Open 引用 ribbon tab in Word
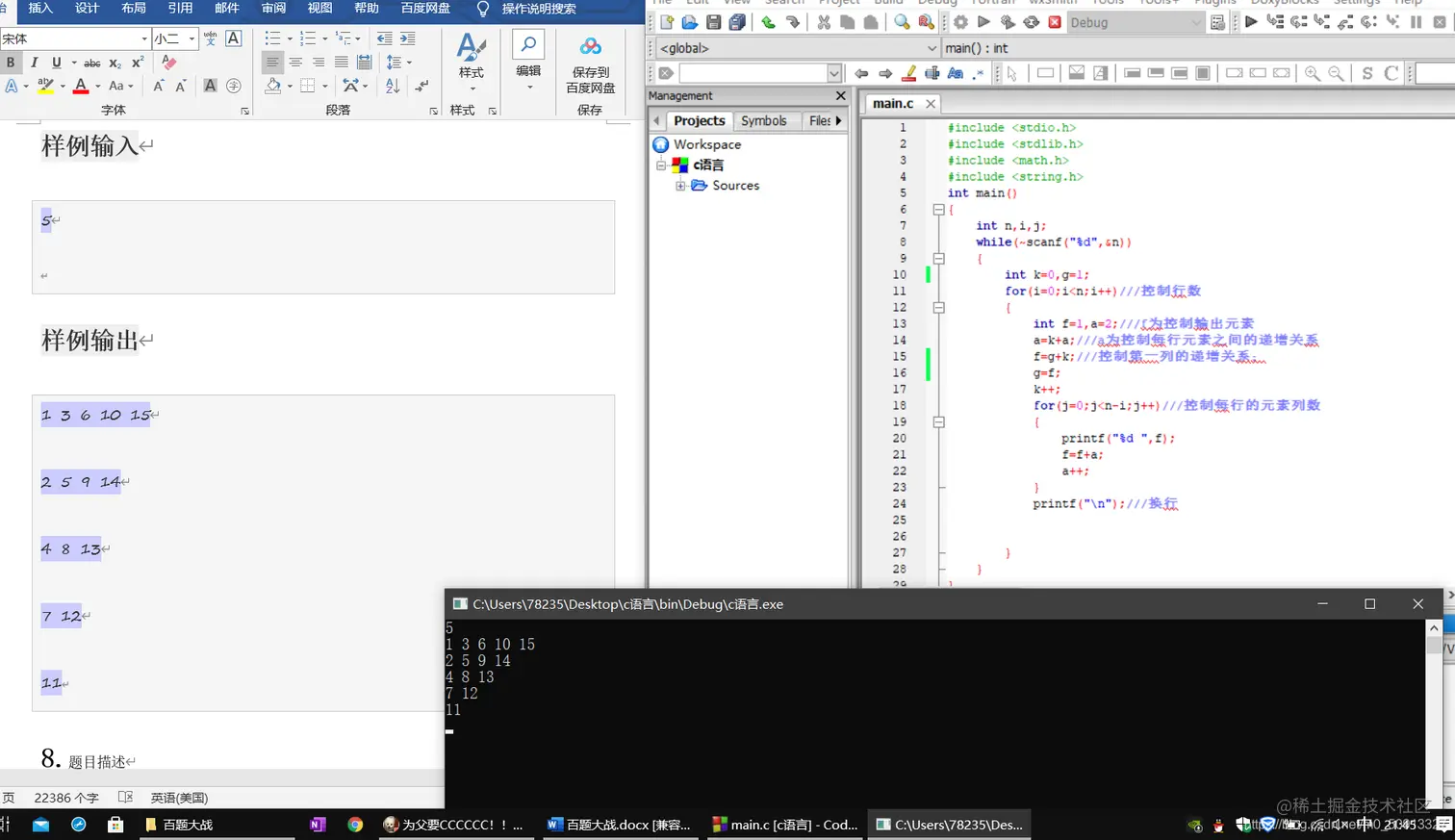 180,8
